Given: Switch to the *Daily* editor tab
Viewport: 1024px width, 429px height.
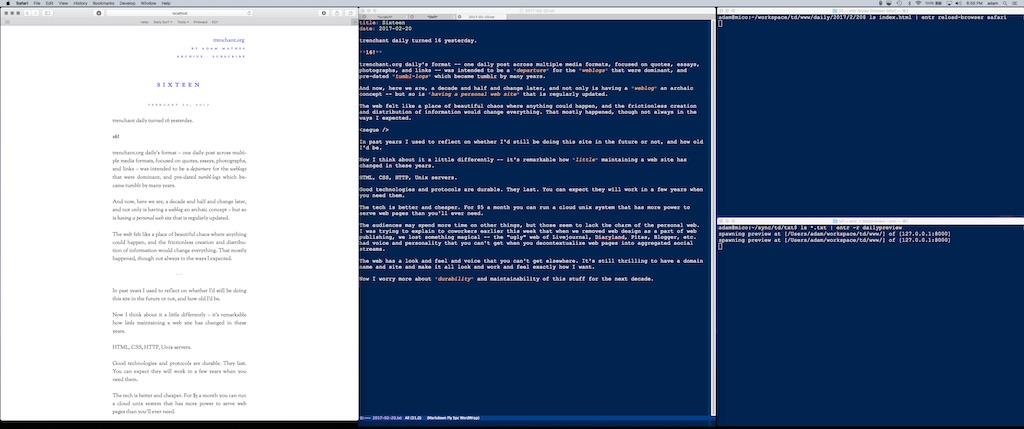Looking at the screenshot, I should (x=433, y=17).
